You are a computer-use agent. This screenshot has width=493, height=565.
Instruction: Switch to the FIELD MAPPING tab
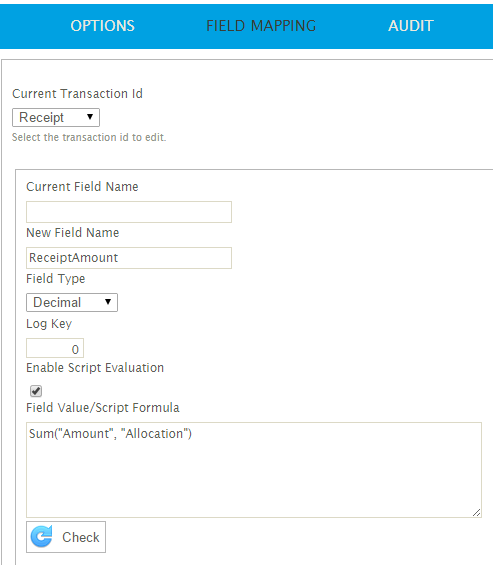pyautogui.click(x=261, y=26)
